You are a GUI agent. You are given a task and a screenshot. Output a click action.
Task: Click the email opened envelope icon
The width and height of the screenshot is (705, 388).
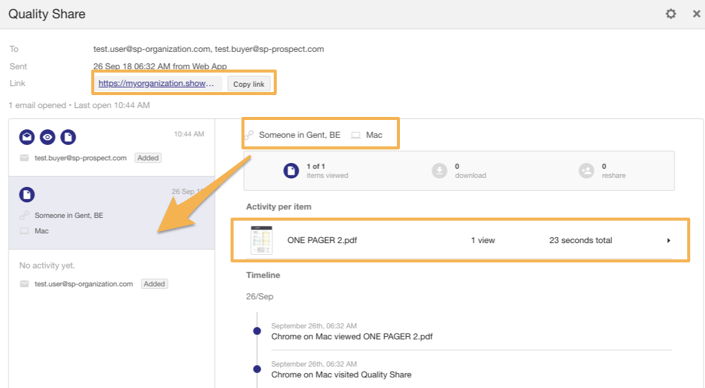(x=27, y=137)
